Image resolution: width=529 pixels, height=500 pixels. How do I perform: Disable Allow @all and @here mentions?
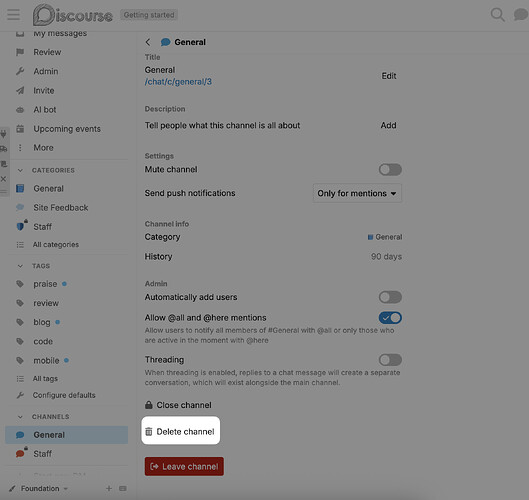(x=390, y=317)
